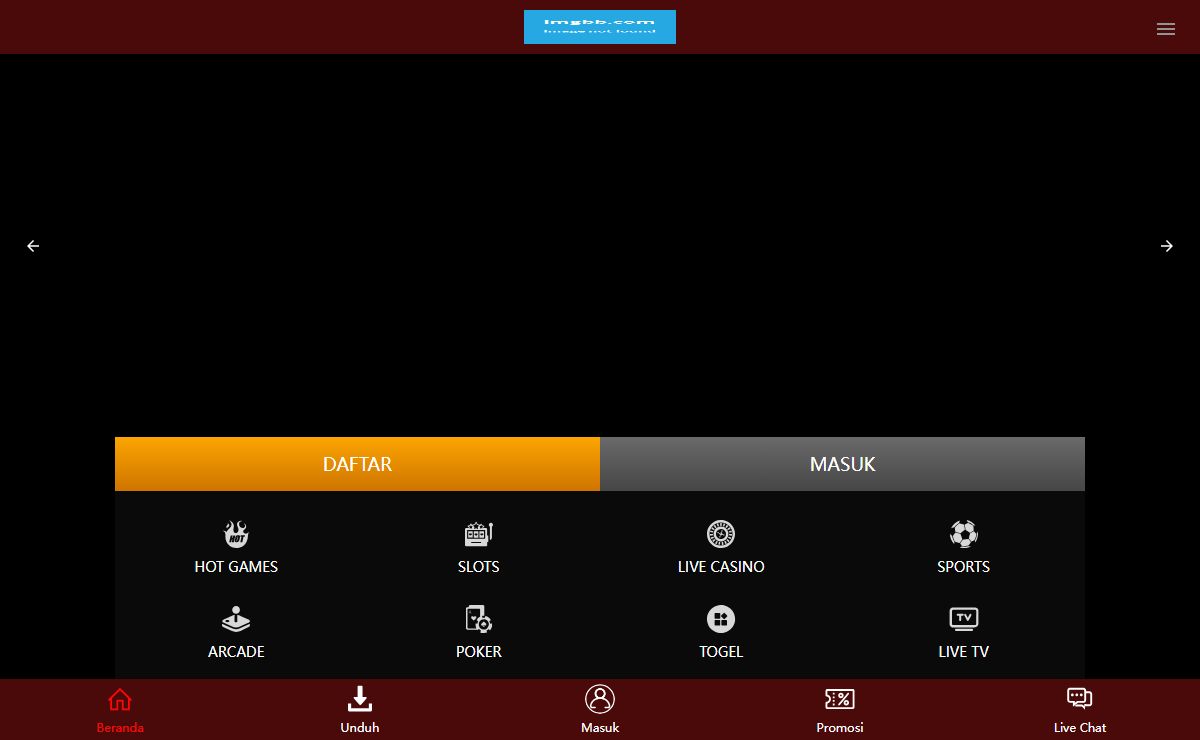
Task: Open the Live Casino roulette icon
Action: point(720,534)
